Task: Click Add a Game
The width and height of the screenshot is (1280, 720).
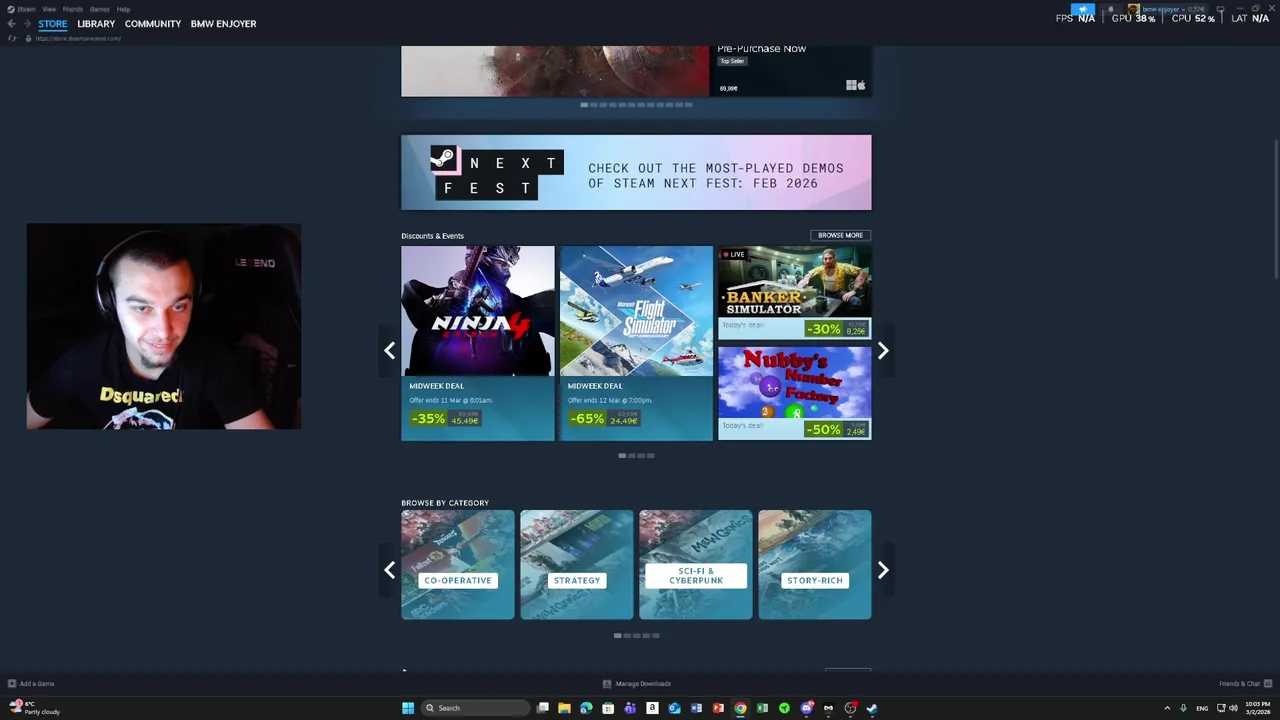Action: (x=31, y=684)
